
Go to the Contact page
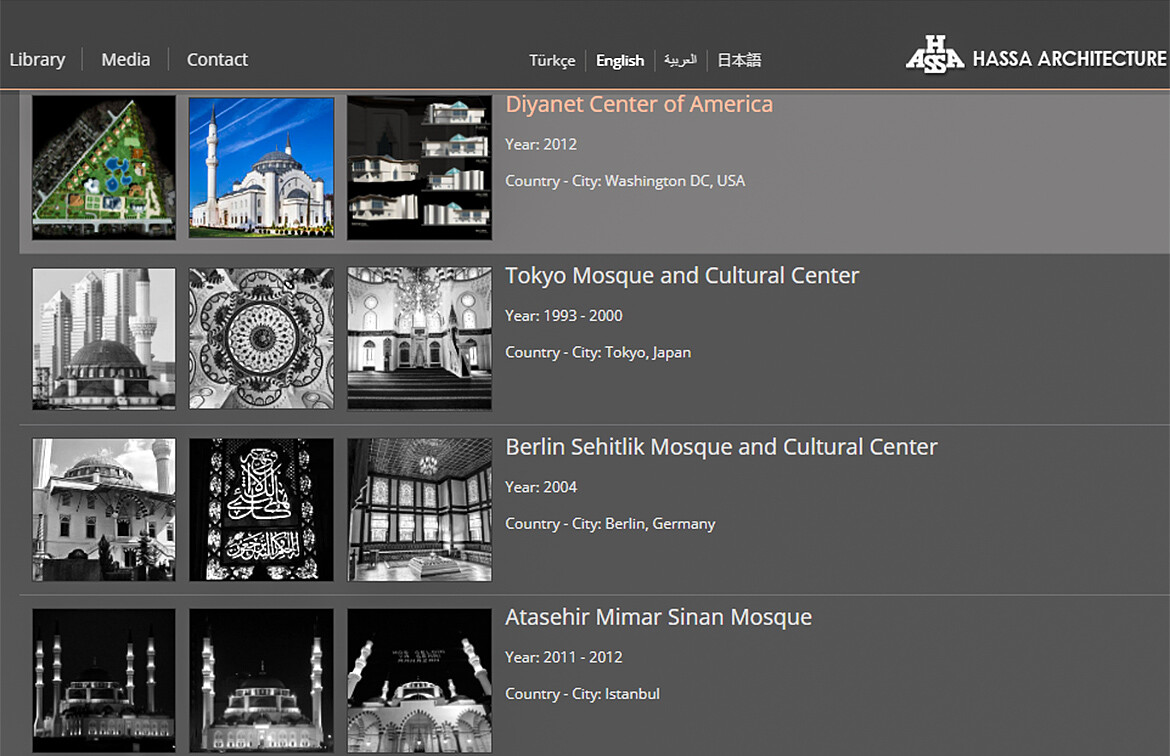pos(217,60)
